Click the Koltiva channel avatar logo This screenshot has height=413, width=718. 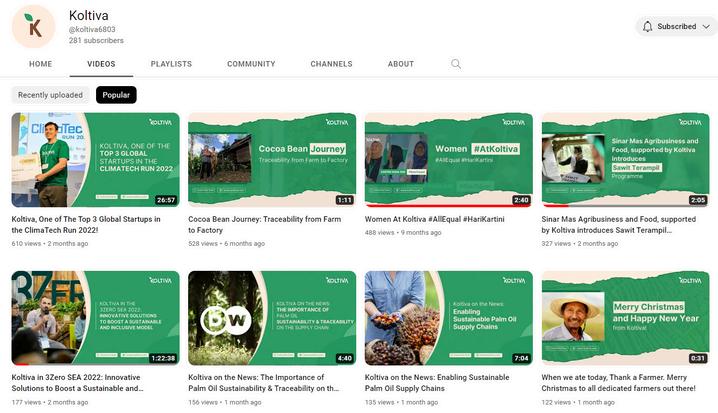click(x=33, y=27)
